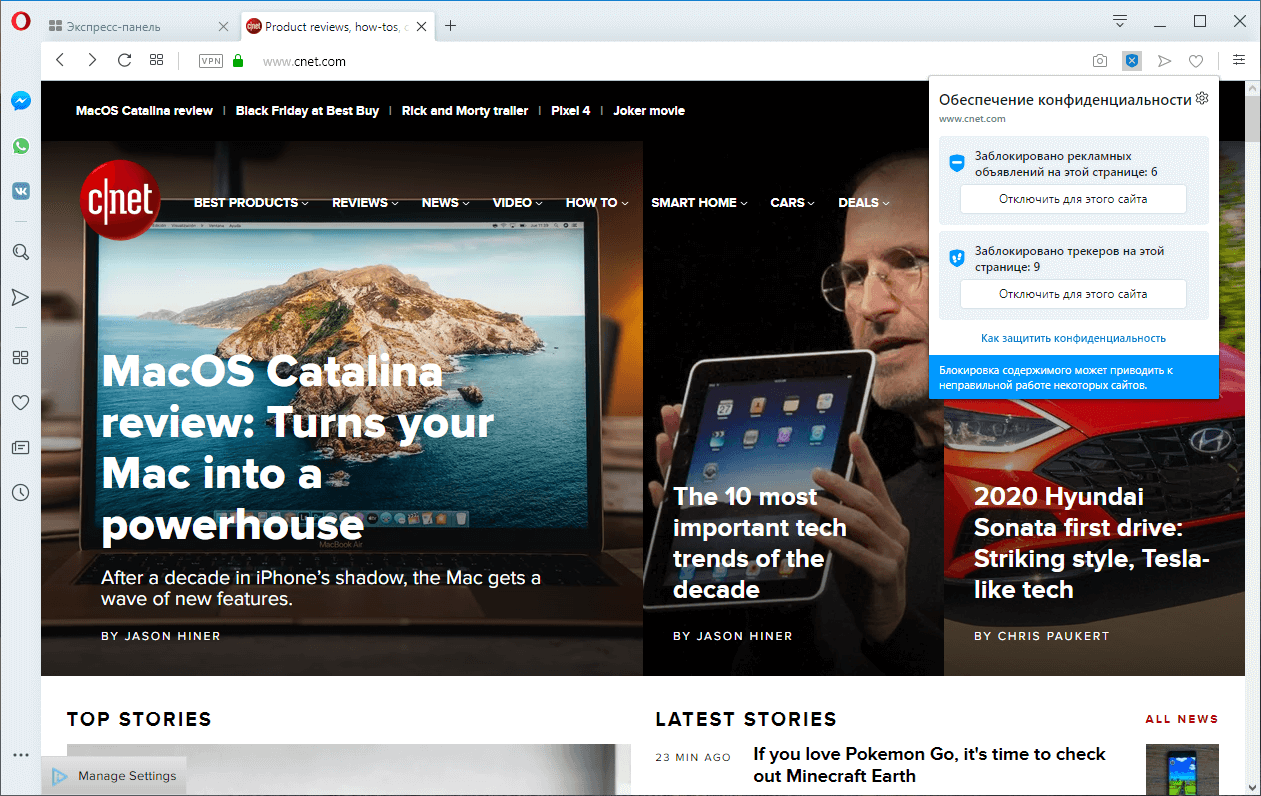
Task: Open Rick and Morty trailer link
Action: point(465,111)
